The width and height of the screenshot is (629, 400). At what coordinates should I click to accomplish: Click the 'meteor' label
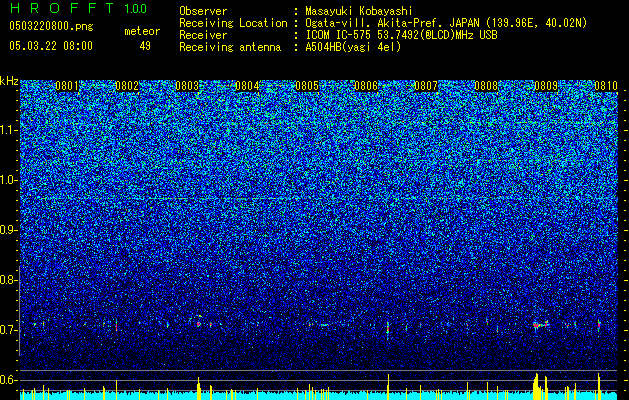142,31
